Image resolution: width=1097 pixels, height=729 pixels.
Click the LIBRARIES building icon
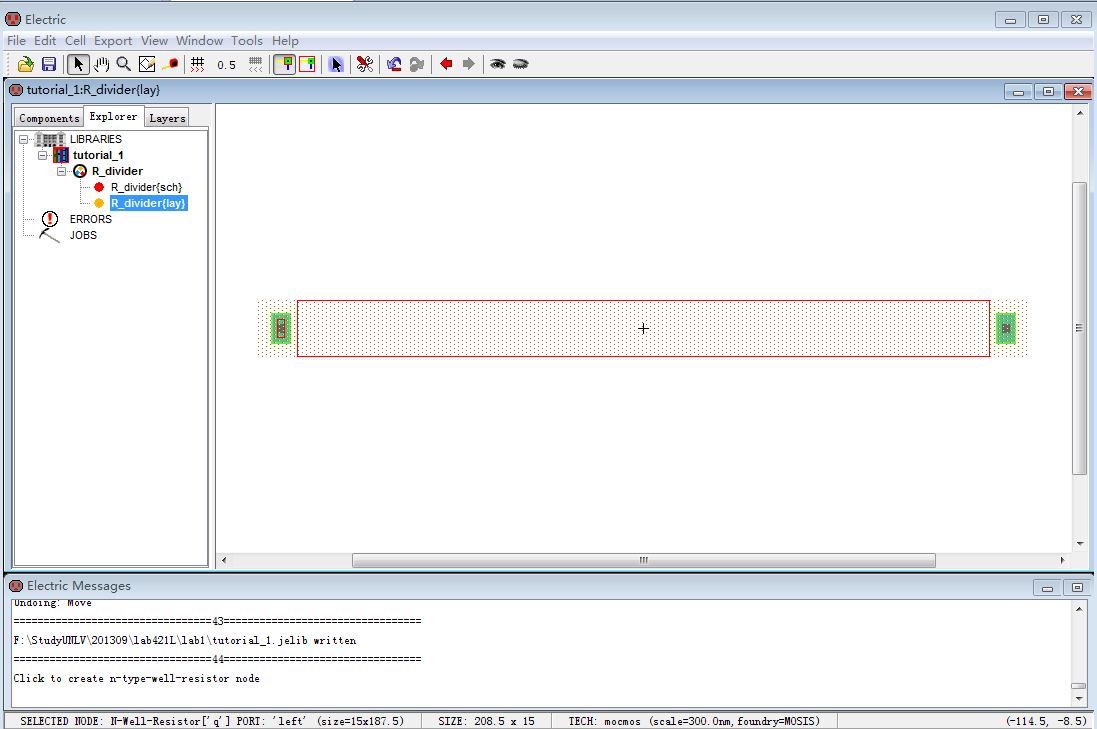[50, 139]
